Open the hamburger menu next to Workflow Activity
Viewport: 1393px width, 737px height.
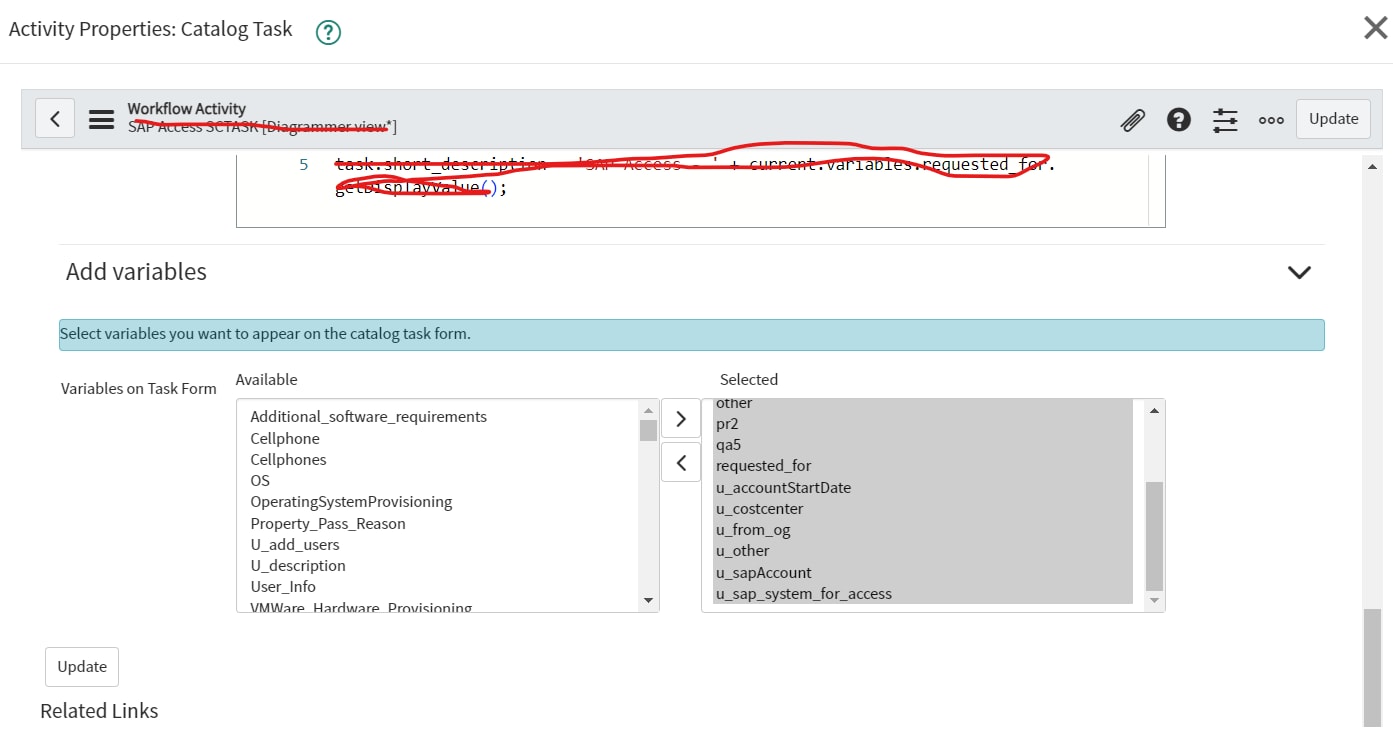coord(100,118)
